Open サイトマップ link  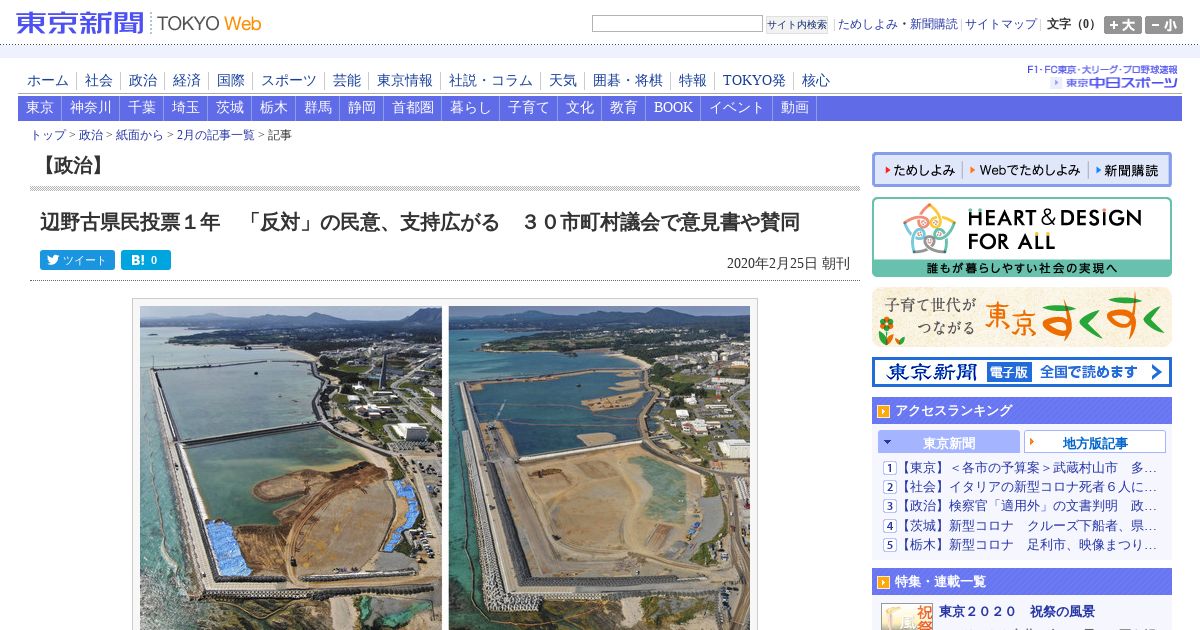tap(1001, 24)
